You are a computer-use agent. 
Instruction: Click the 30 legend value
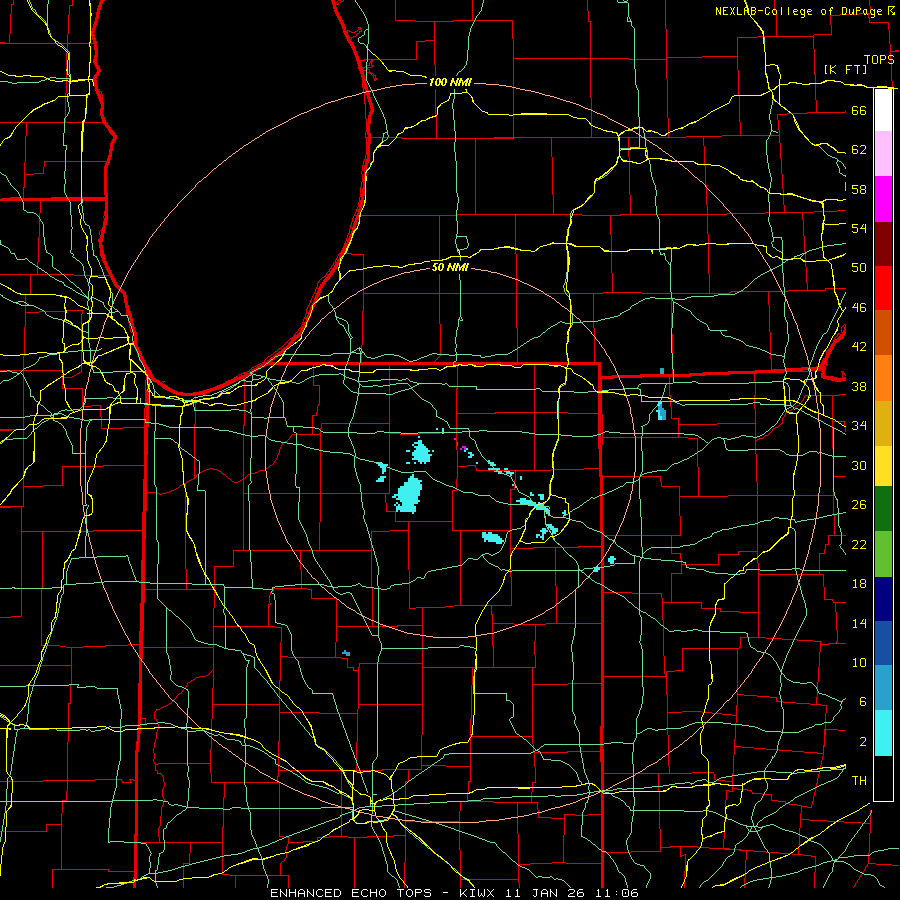pos(859,465)
